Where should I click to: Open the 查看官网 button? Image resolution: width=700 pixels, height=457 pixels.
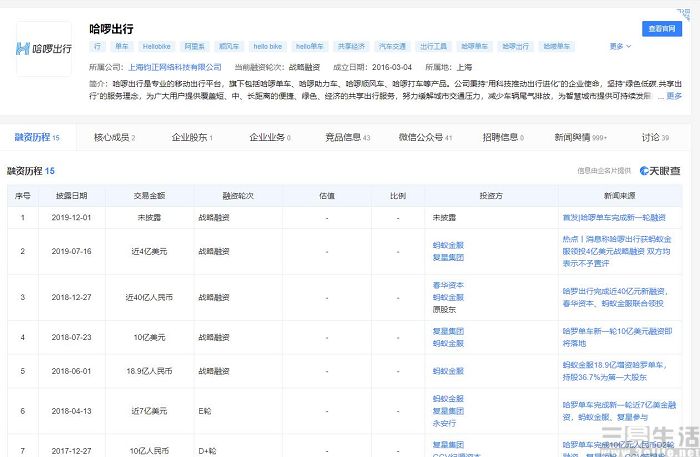[662, 29]
